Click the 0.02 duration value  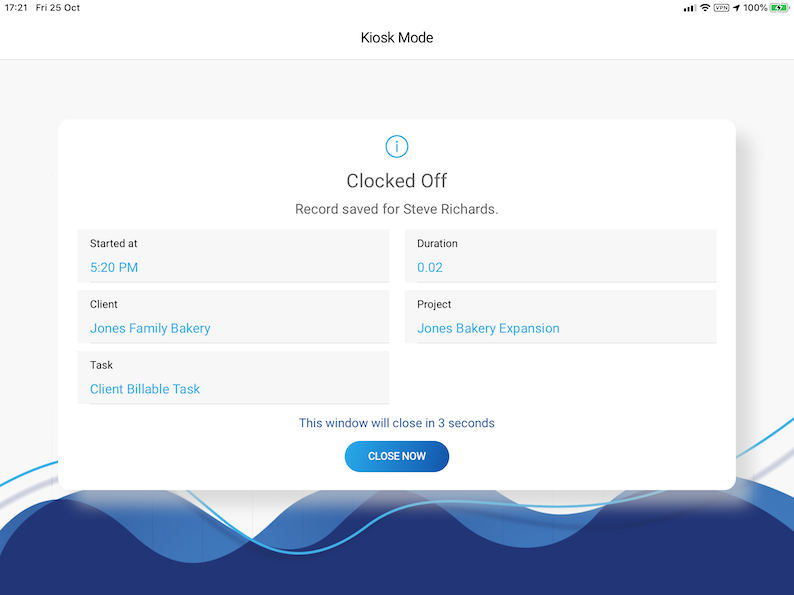pos(430,268)
